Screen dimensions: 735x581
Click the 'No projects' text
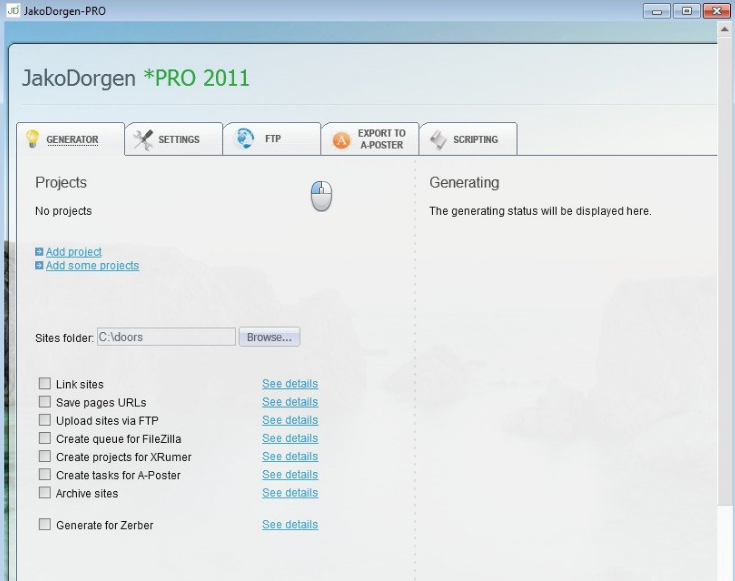click(63, 211)
